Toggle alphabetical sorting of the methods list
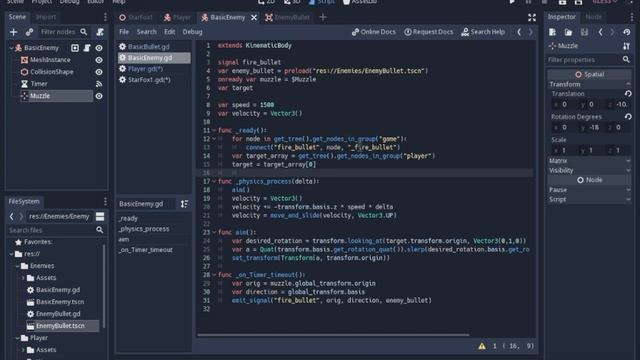This screenshot has width=640, height=360. point(184,204)
